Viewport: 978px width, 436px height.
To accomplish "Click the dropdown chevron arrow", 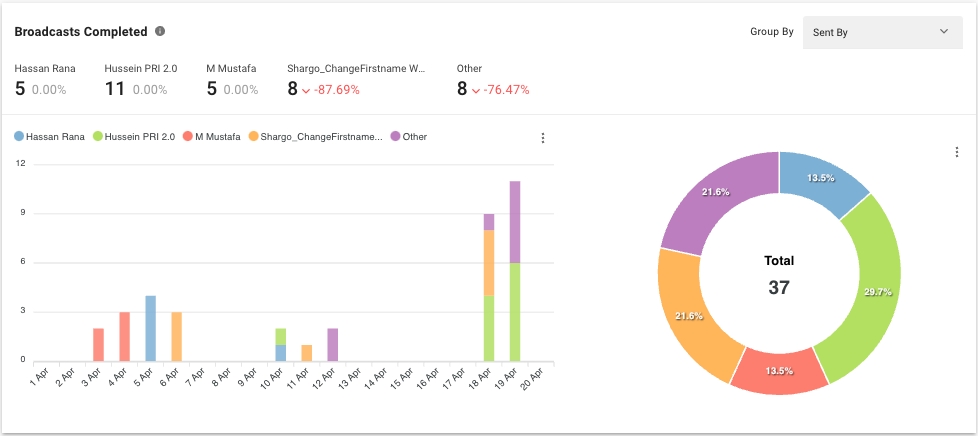I will tap(944, 32).
